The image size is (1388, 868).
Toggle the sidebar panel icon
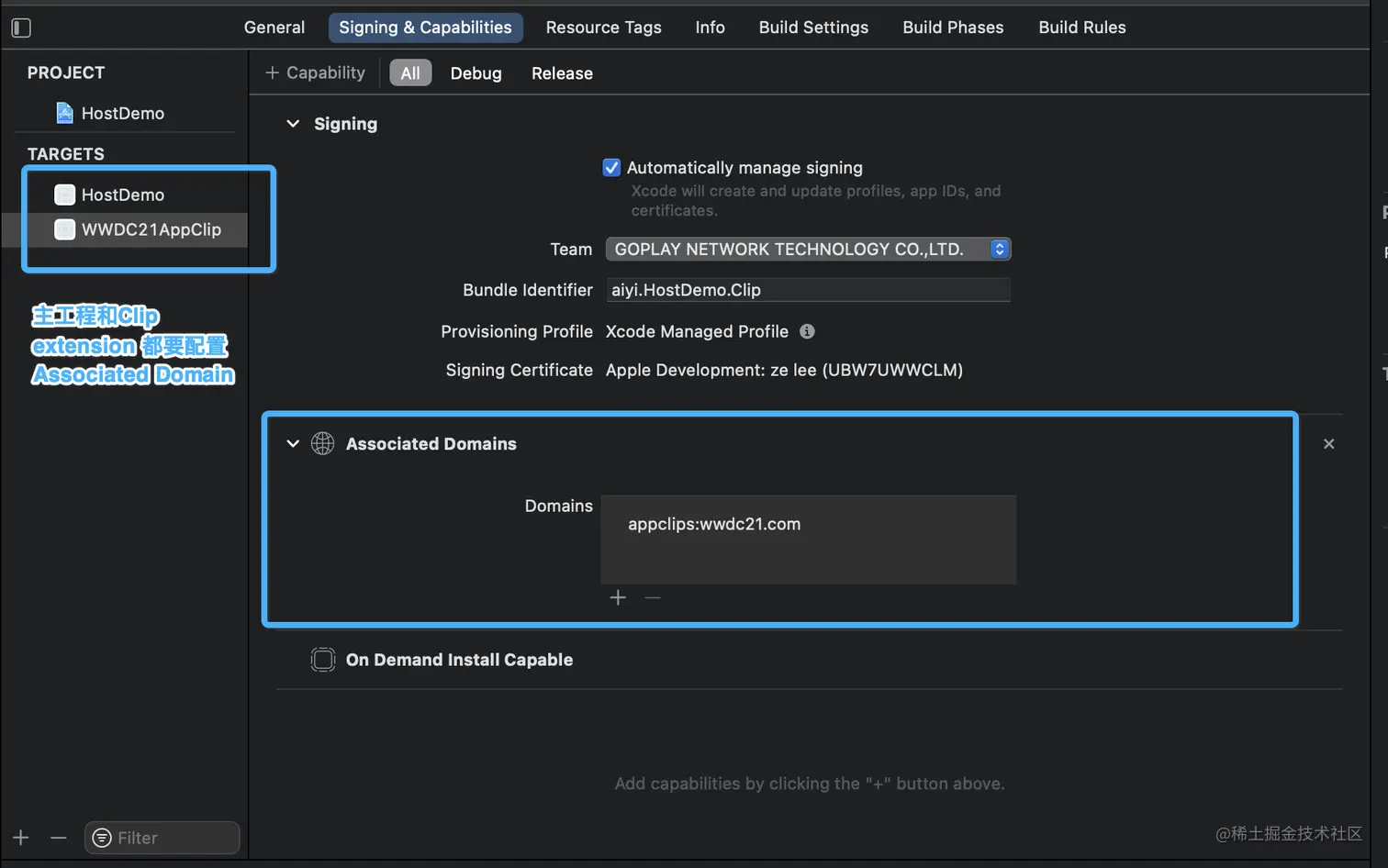pos(21,28)
